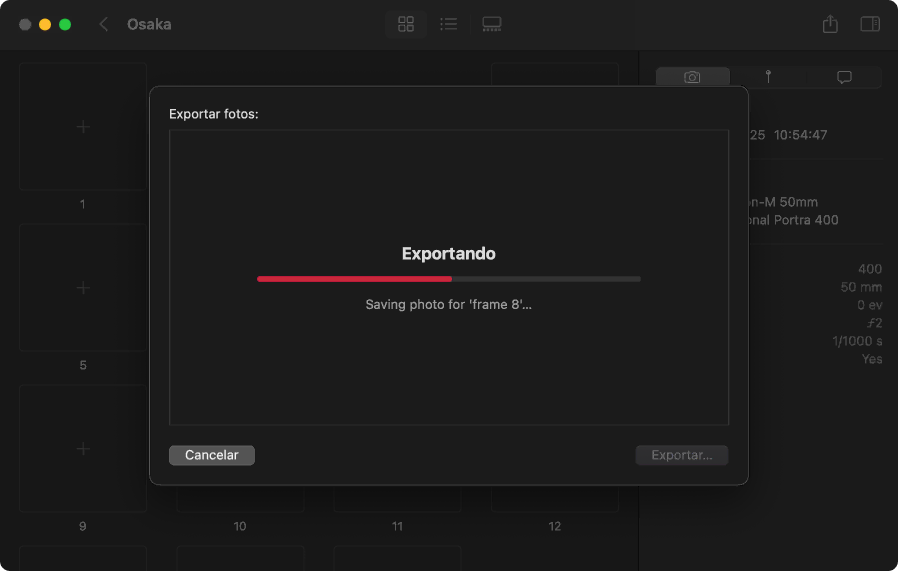Screen dimensions: 898x571
Task: Open the camera info tab
Action: point(692,77)
